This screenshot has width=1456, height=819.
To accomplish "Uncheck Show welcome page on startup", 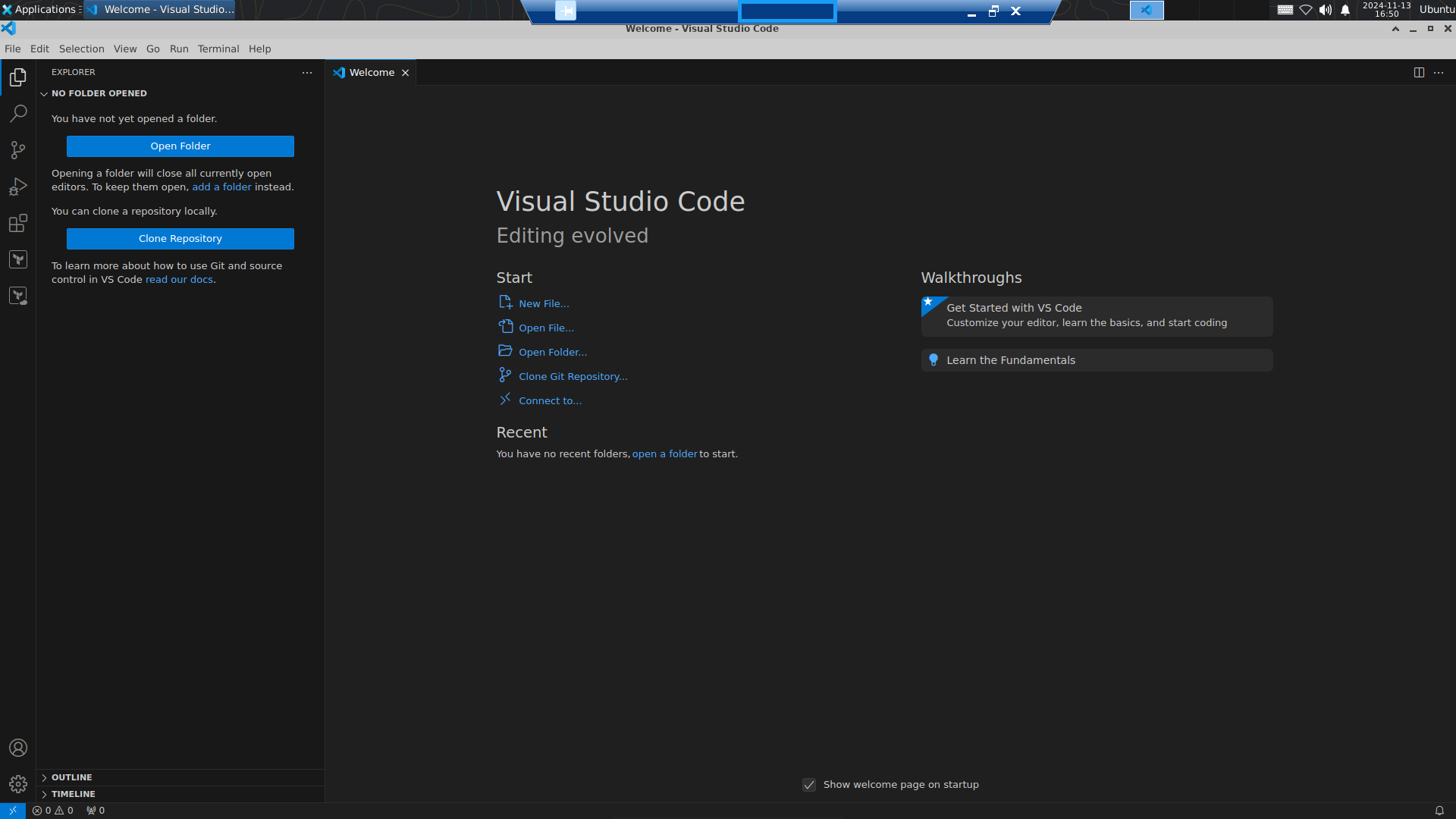I will pos(809,785).
